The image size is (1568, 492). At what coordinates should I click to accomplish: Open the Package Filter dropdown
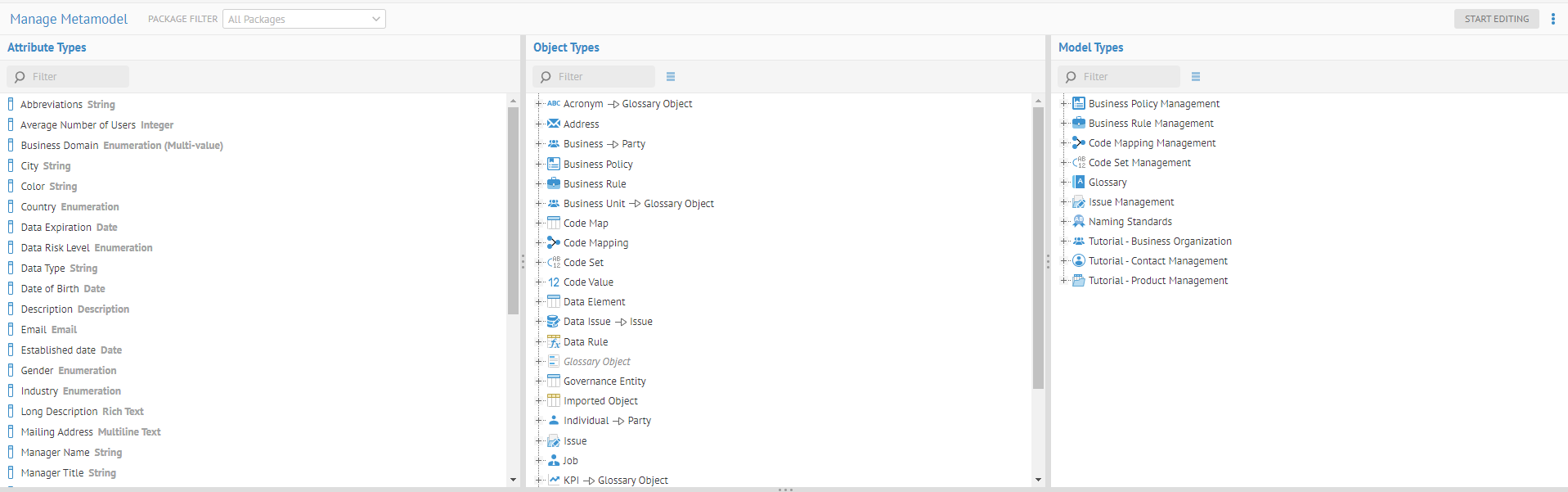click(x=303, y=19)
